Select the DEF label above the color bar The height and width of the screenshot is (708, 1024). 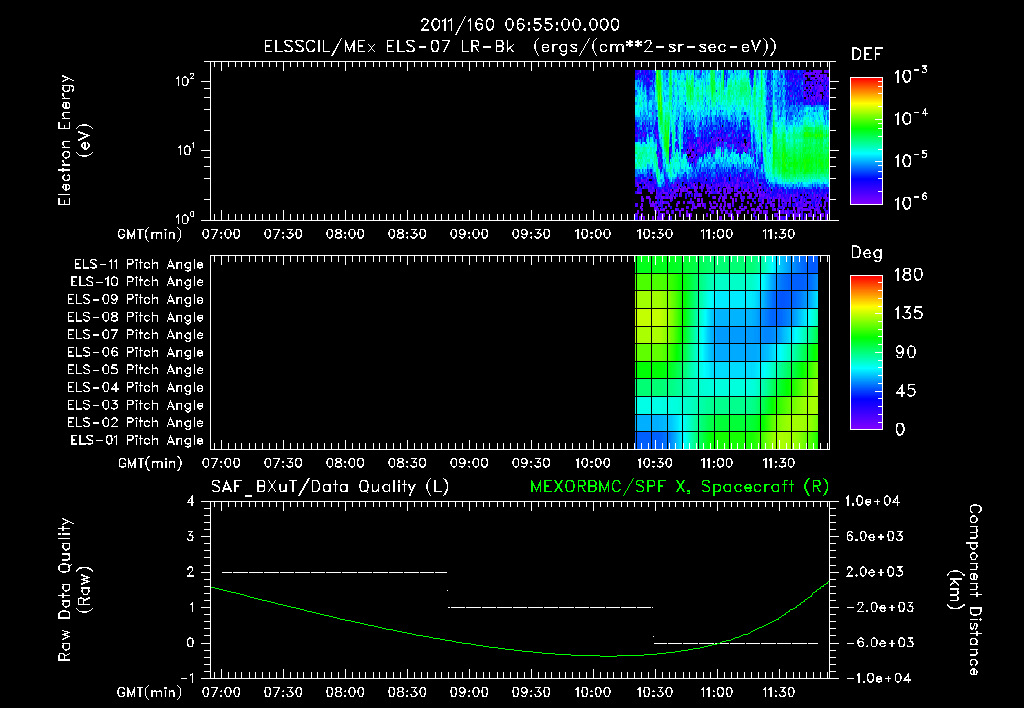[x=867, y=54]
